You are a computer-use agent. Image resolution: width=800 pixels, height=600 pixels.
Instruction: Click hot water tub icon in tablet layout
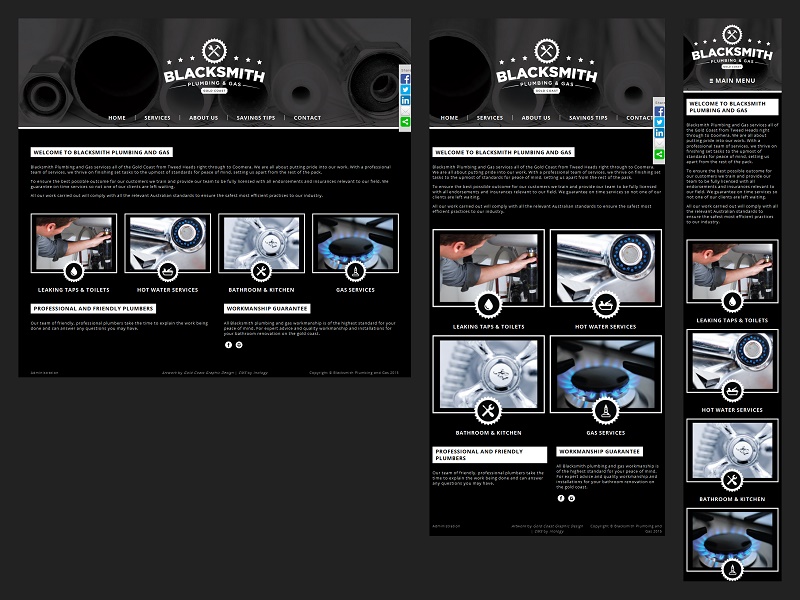pyautogui.click(x=605, y=304)
